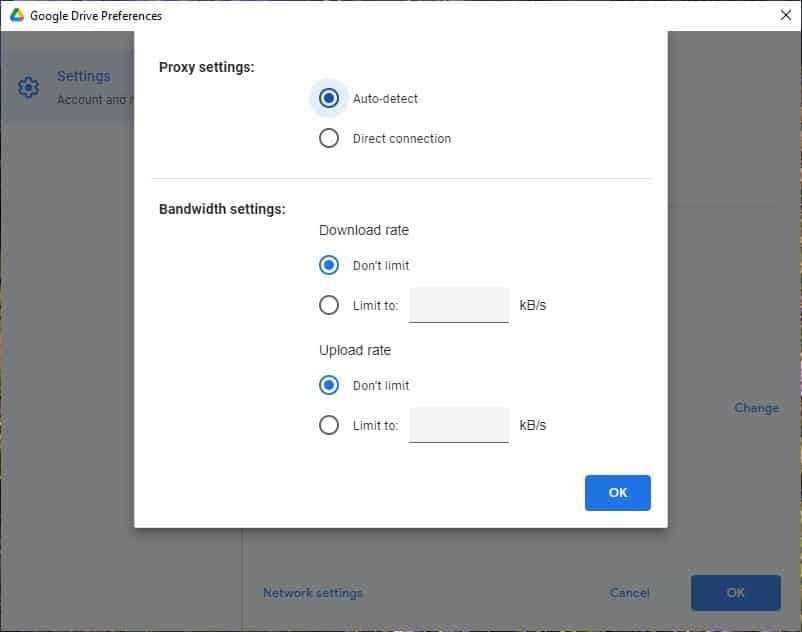Click the Upload rate kB/s input field

click(x=459, y=425)
